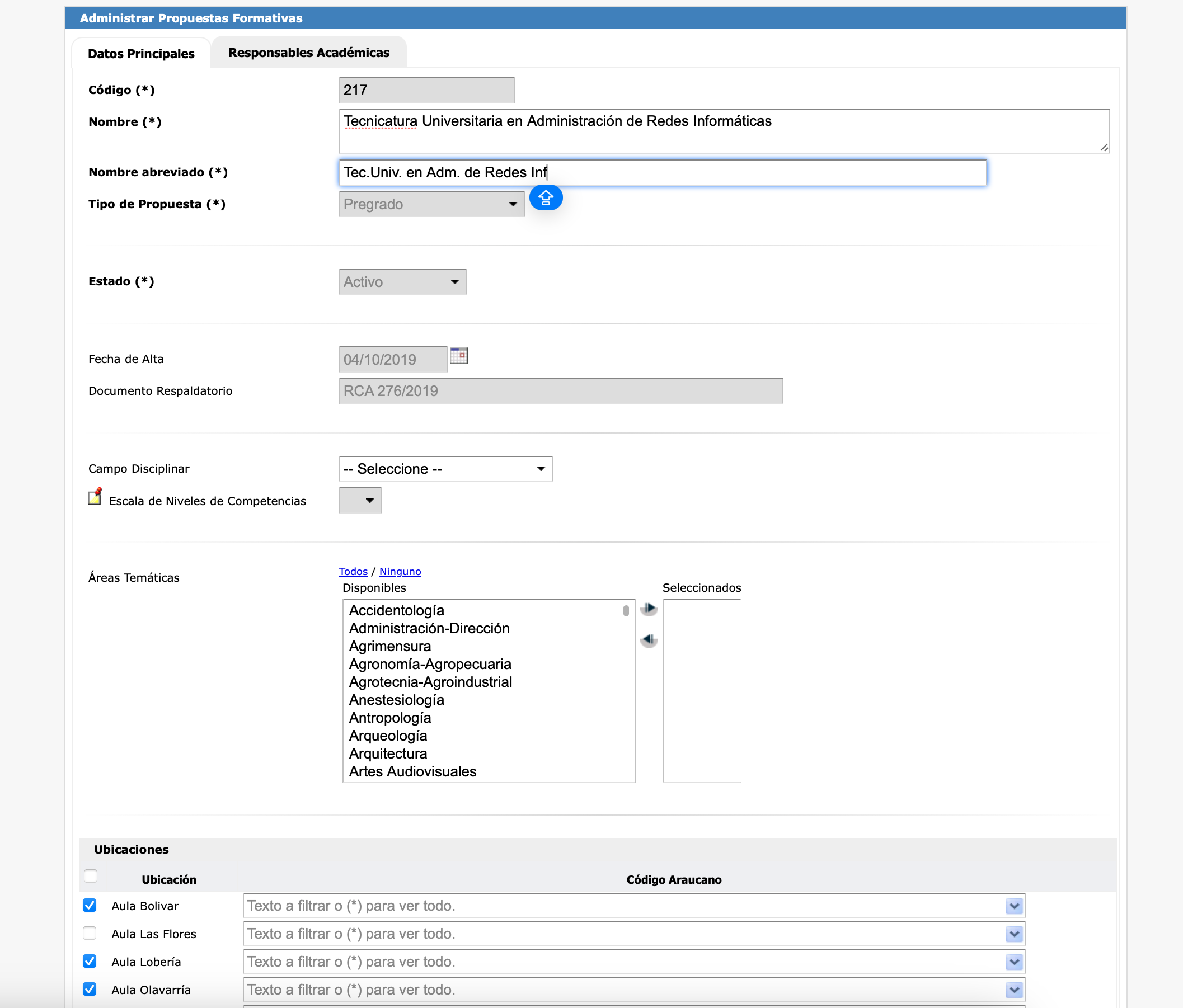Open the Tipo de Propuesta dropdown
Image resolution: width=1183 pixels, height=1008 pixels.
coord(431,204)
